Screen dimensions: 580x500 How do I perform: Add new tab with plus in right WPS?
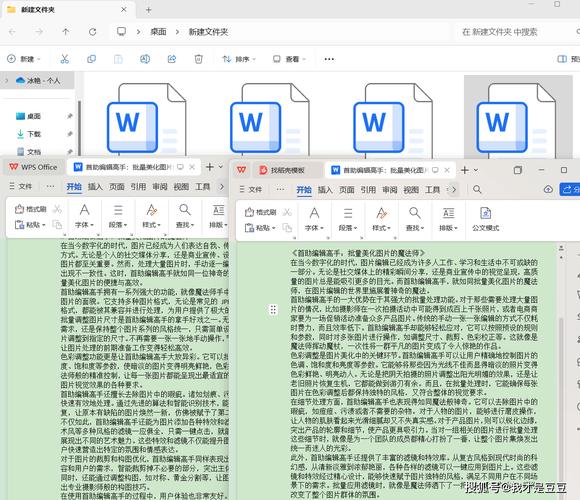[x=465, y=170]
